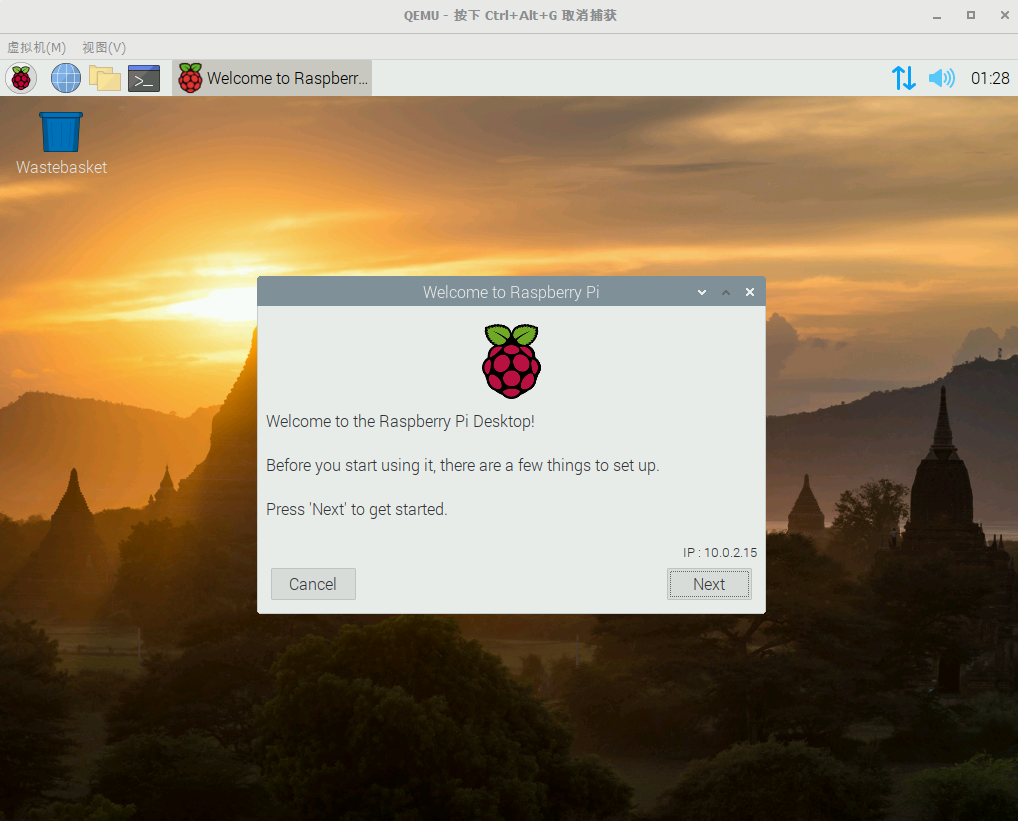The width and height of the screenshot is (1018, 821).
Task: Maximize the QEMU window
Action: click(971, 16)
